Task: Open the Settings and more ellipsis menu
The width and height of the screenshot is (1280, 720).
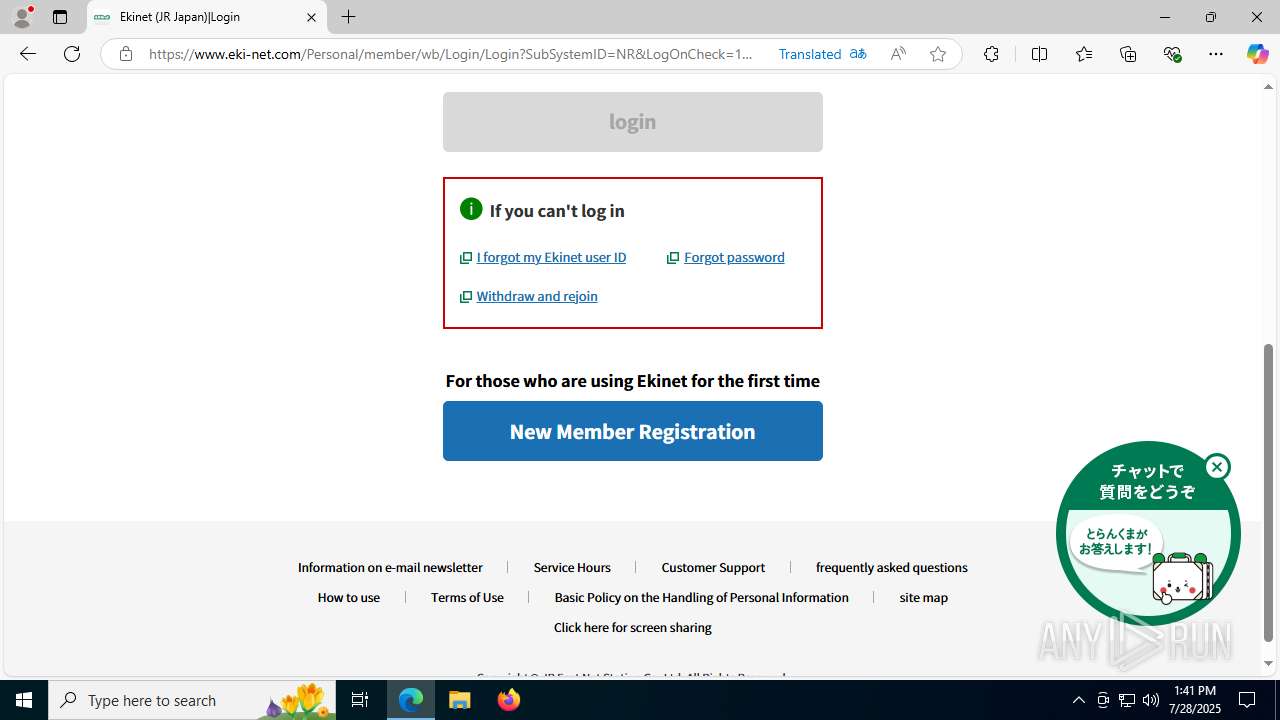Action: [1216, 54]
